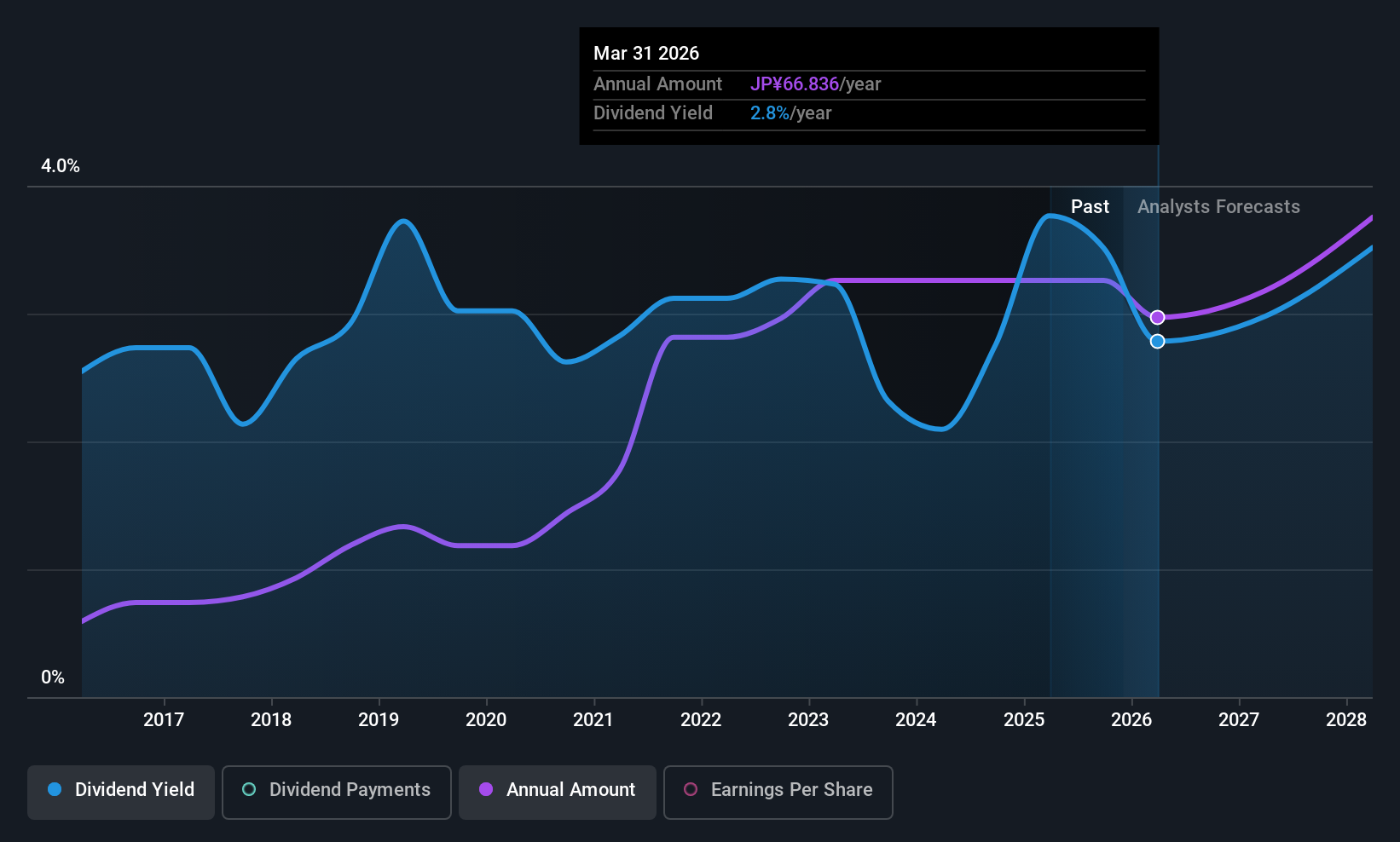Select the 2019 x-axis label

click(x=379, y=720)
